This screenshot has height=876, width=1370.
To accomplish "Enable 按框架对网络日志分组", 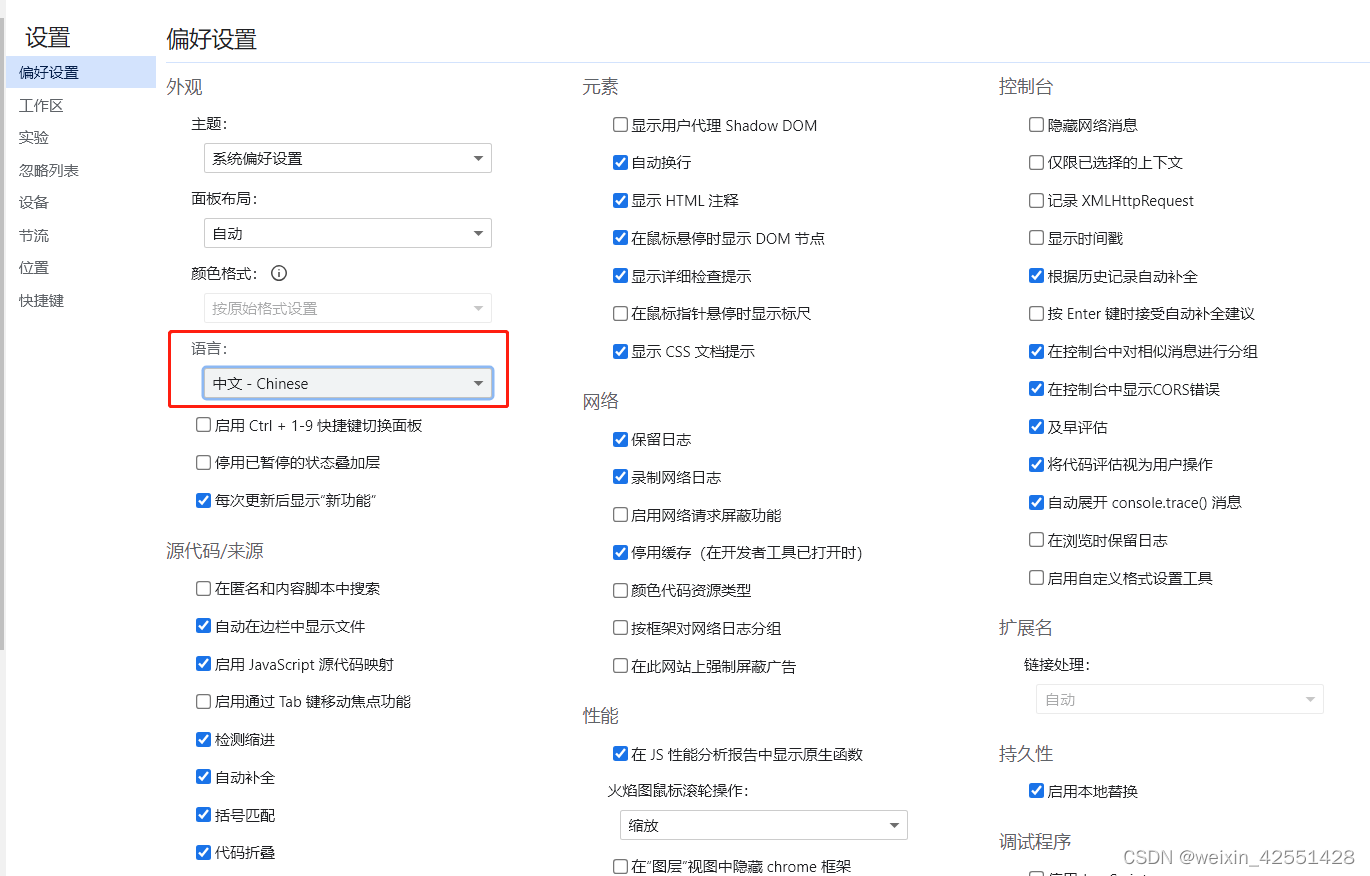I will click(620, 628).
